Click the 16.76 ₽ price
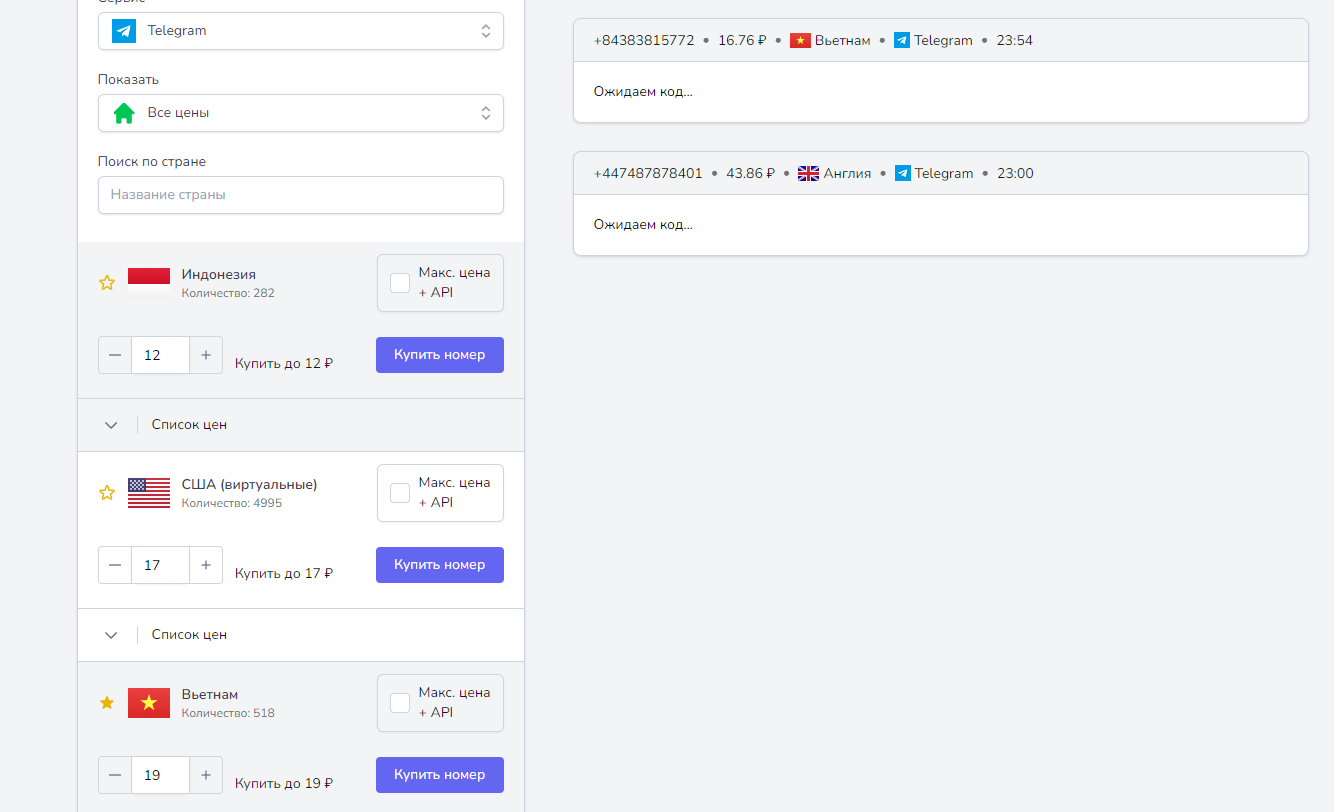 coord(742,41)
